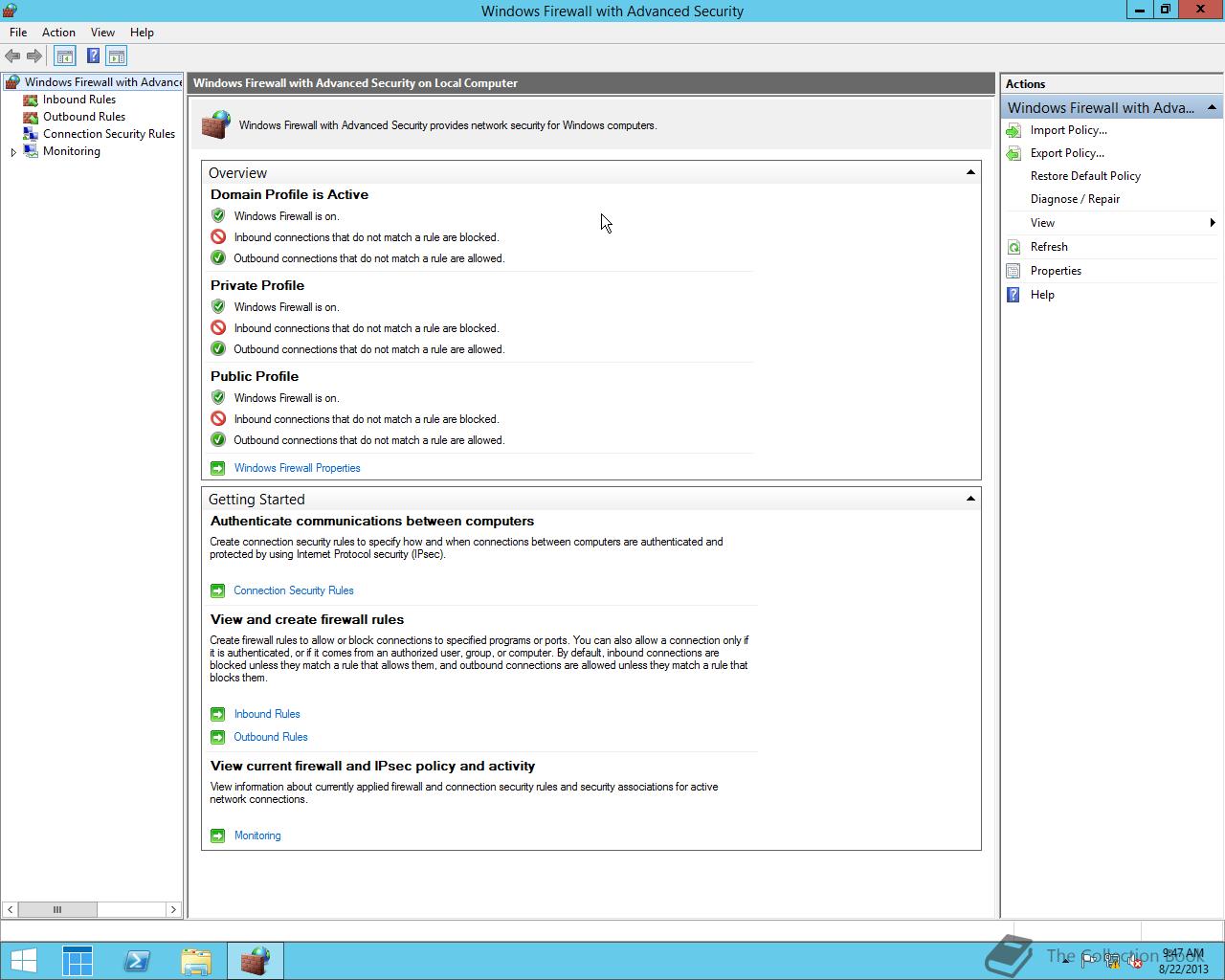
Task: Click green arrow icon beside Monitoring link
Action: click(x=218, y=835)
